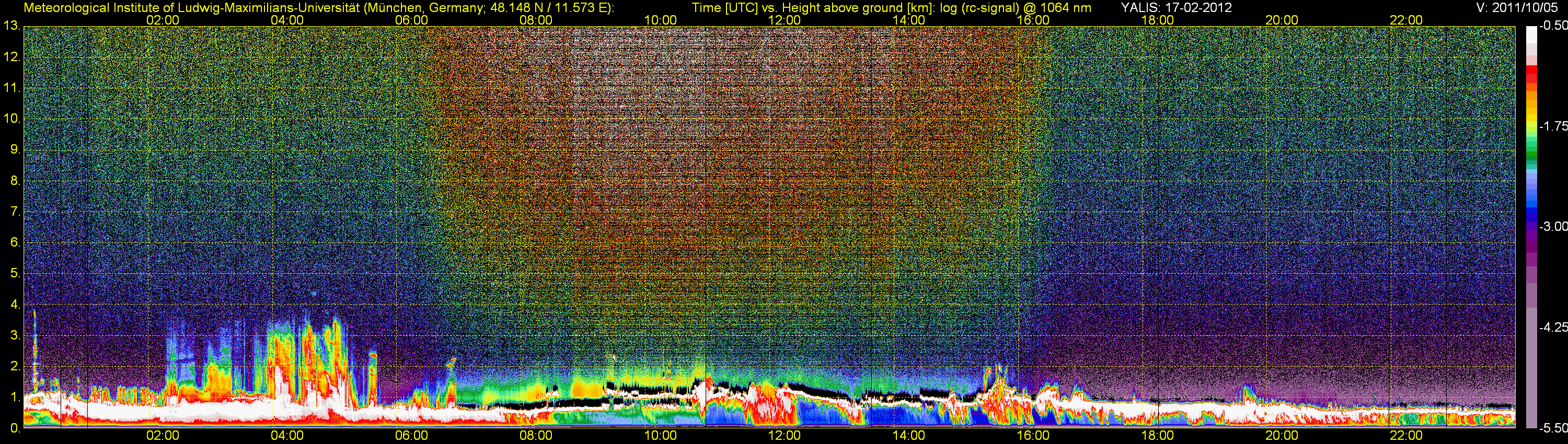
Task: Click the 2 km height axis label
Action: click(15, 366)
